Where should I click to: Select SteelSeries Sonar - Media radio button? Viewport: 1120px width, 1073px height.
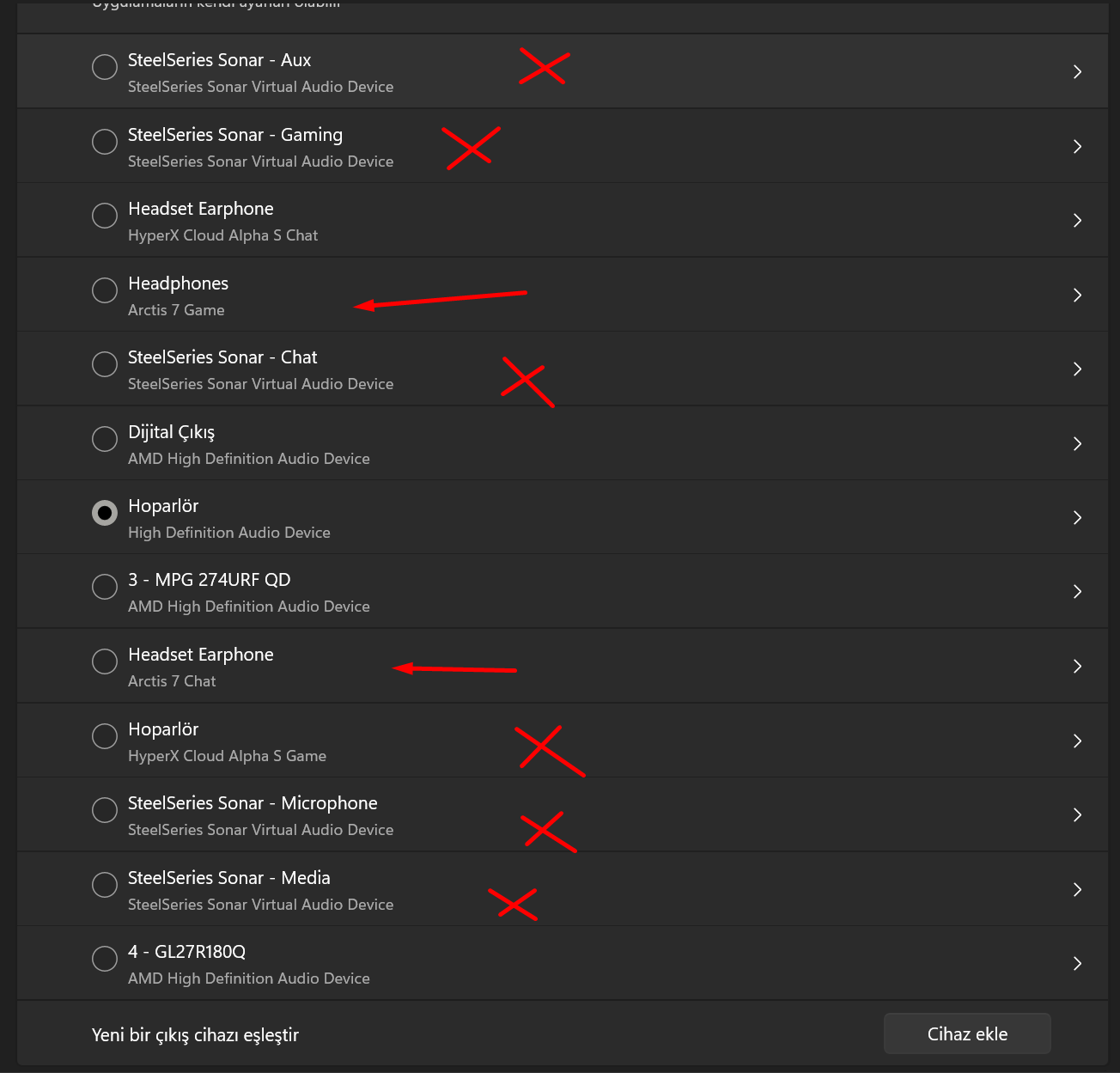pos(105,884)
